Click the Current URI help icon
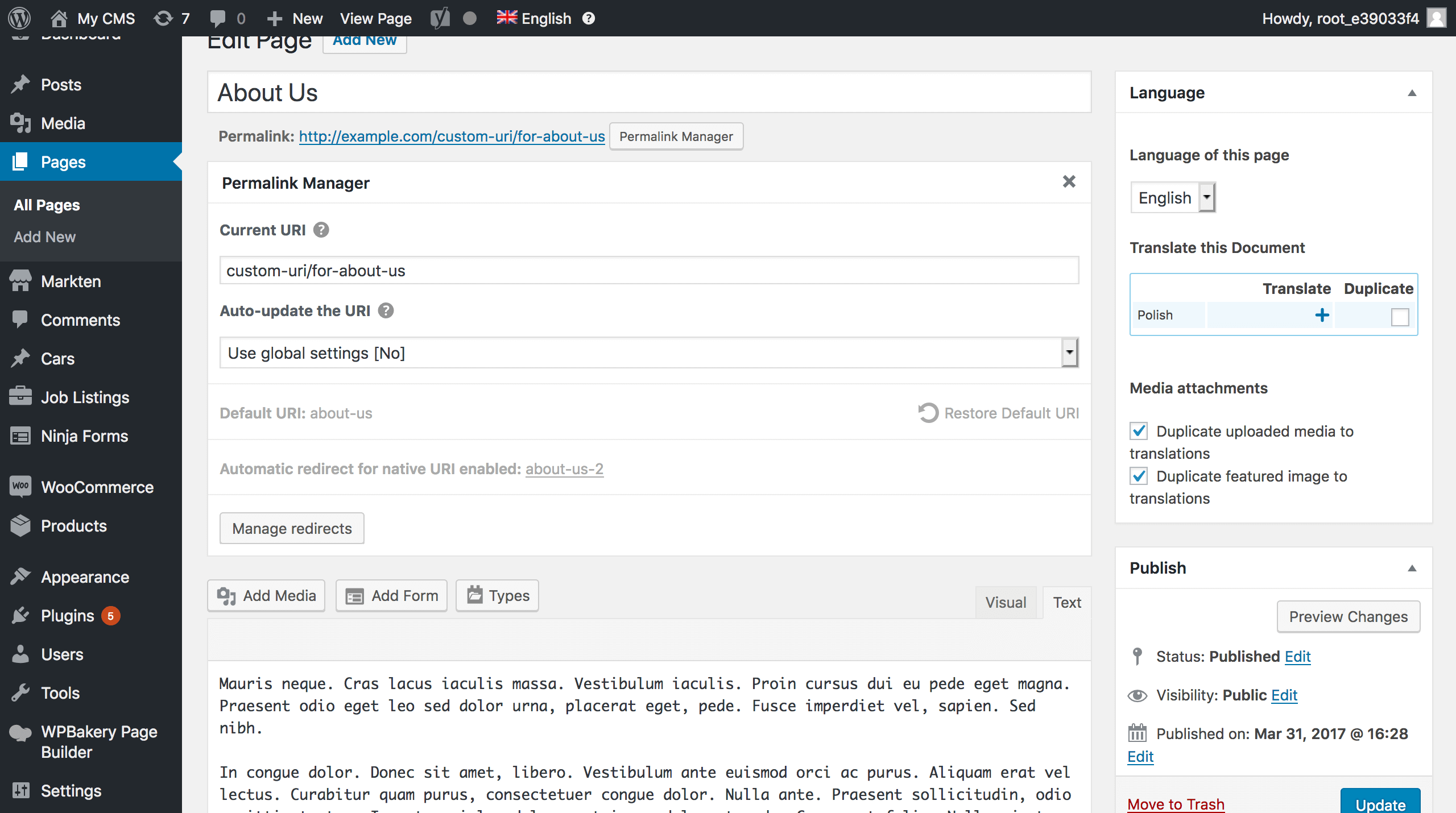 321,230
